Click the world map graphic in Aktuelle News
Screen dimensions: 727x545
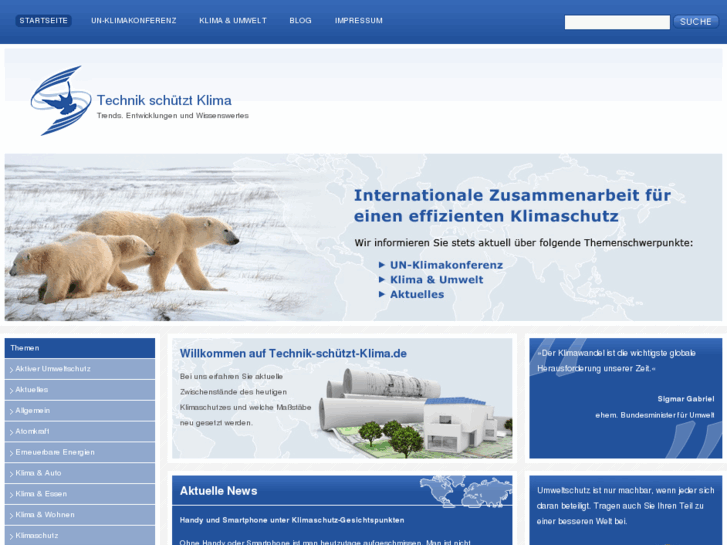(466, 491)
